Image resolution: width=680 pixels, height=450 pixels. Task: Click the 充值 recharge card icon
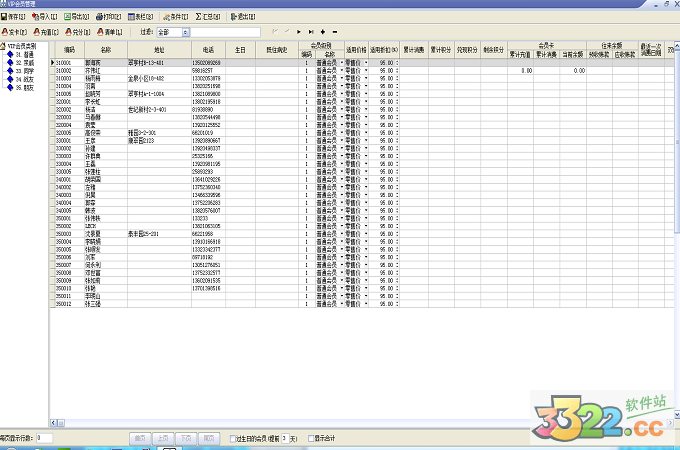pos(36,32)
